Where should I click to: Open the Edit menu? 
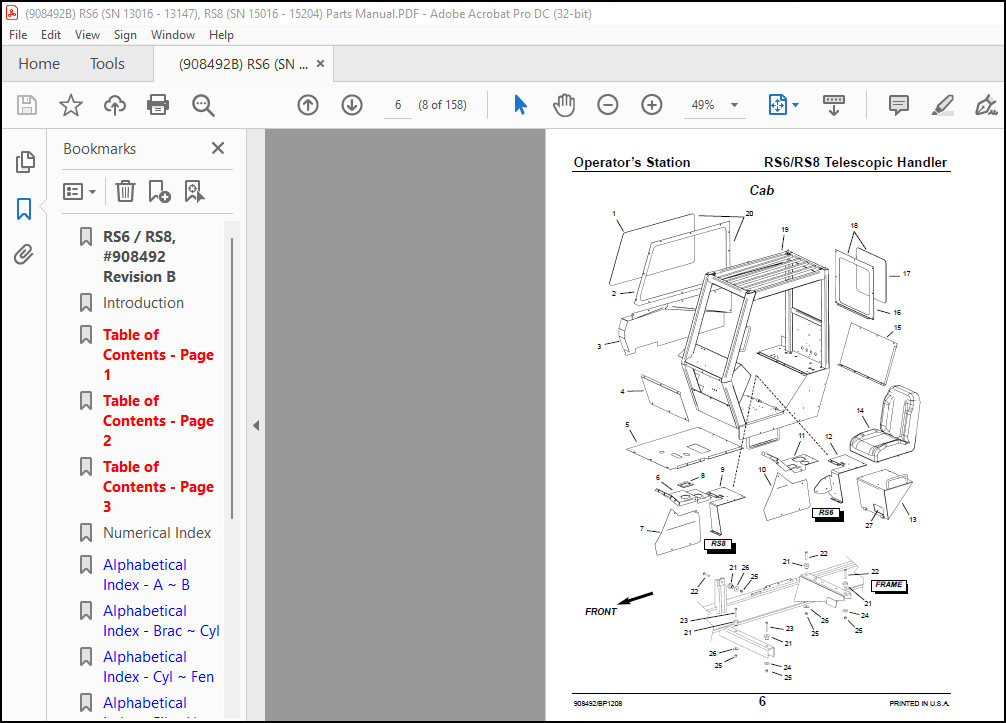coord(51,35)
